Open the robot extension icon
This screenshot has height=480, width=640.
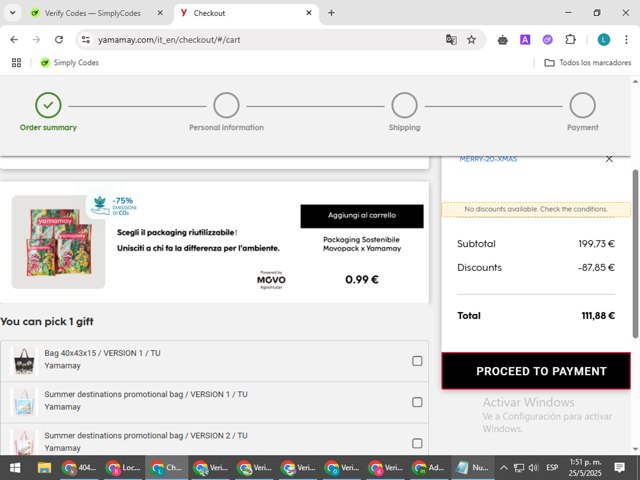tap(502, 40)
